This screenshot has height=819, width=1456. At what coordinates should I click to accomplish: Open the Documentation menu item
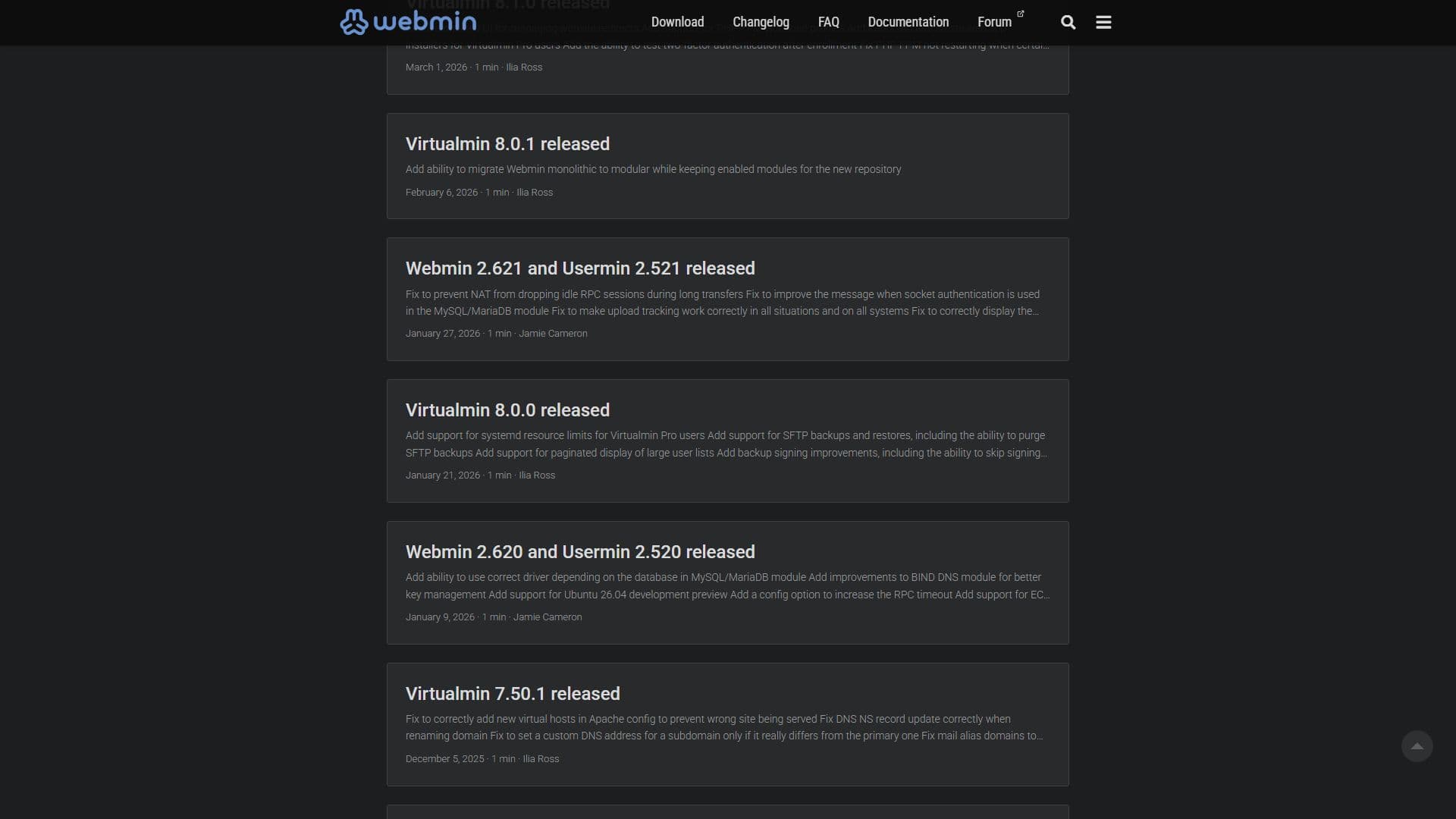click(908, 22)
